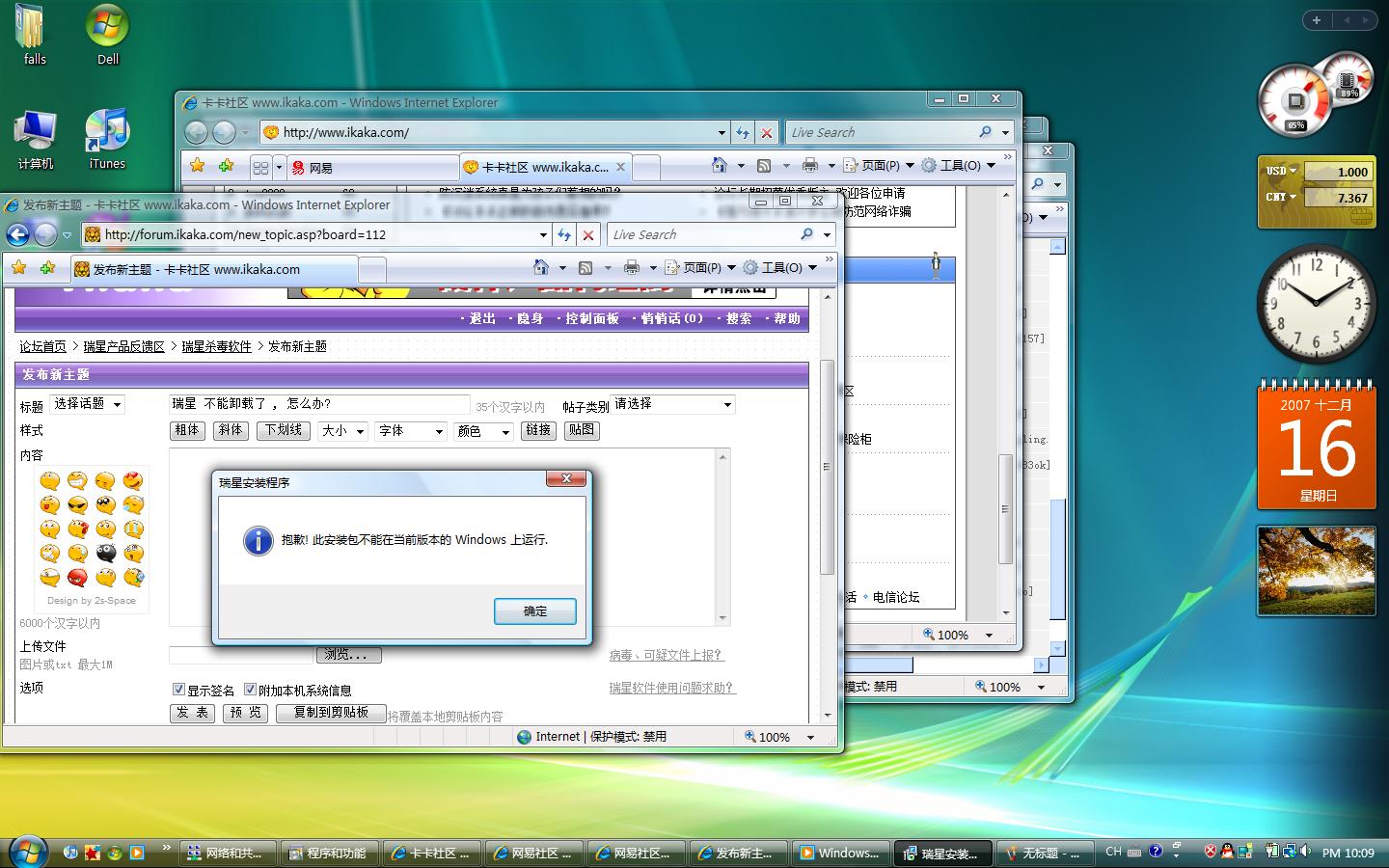Click the RSS feeds icon in front IE toolbar
Viewport: 1389px width, 868px height.
[586, 267]
